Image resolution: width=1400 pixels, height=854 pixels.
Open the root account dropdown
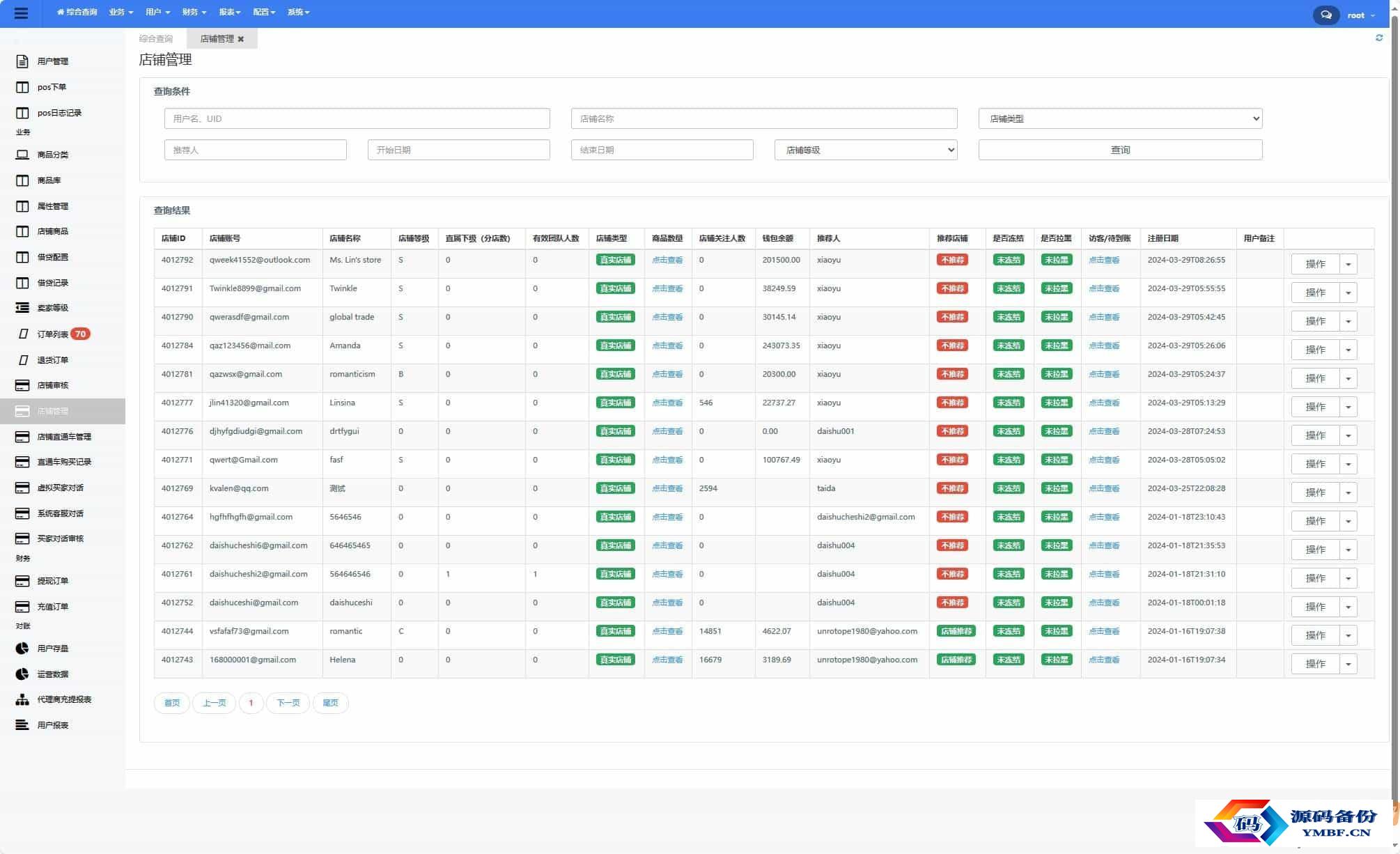[1361, 15]
